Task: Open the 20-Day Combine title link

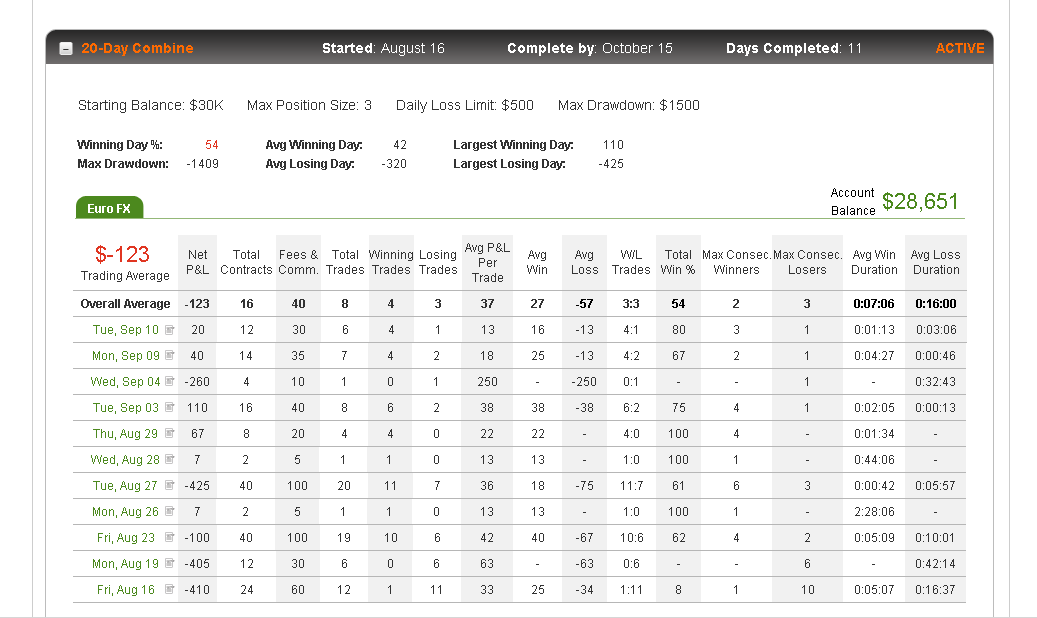Action: click(137, 48)
